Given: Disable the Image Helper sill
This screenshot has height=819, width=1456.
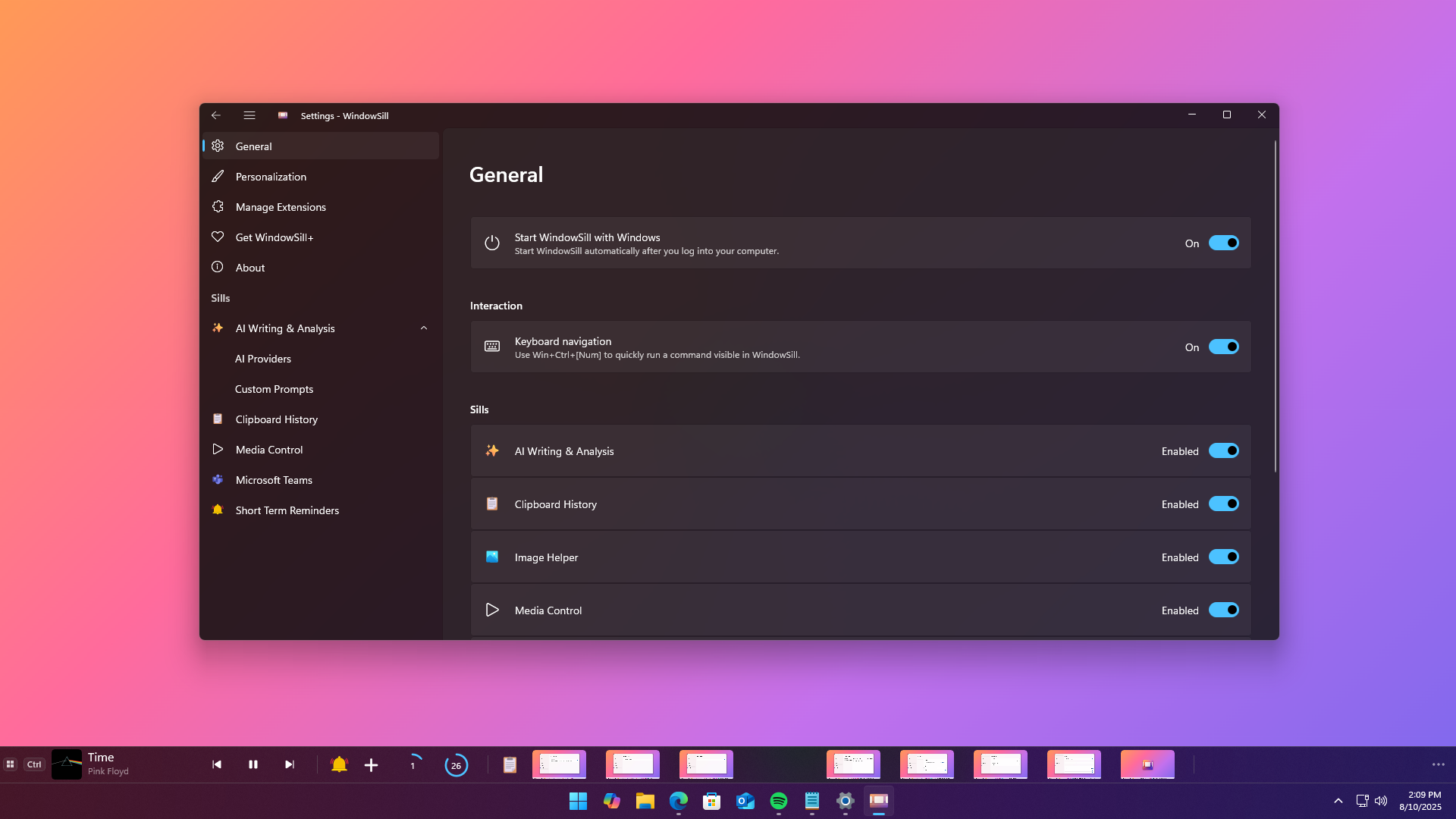Looking at the screenshot, I should (x=1223, y=557).
